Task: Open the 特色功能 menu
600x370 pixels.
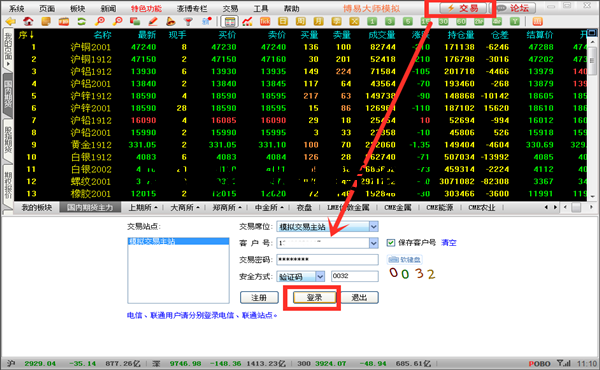Action: 146,8
